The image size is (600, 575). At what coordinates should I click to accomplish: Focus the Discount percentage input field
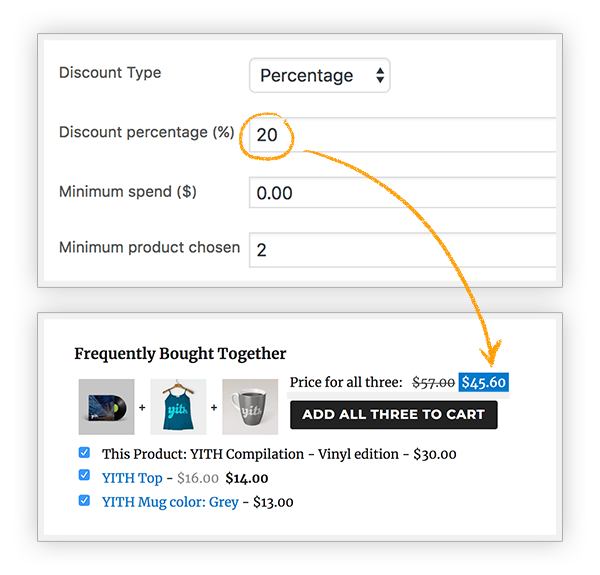click(x=403, y=135)
